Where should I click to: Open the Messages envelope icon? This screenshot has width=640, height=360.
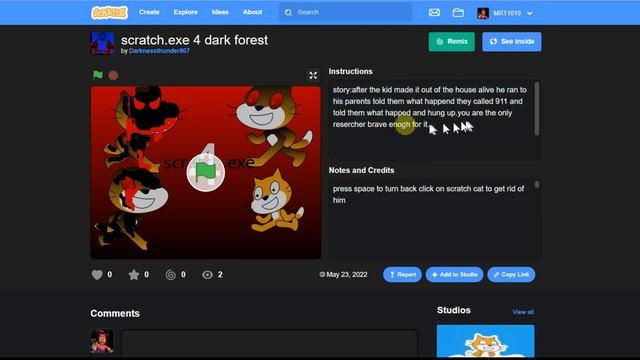click(434, 13)
